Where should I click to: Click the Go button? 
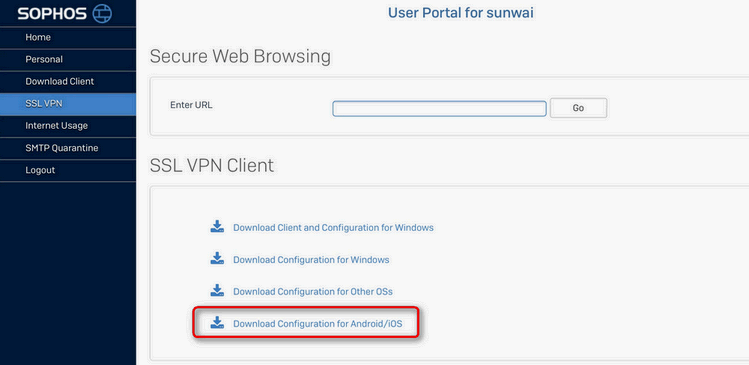coord(578,108)
